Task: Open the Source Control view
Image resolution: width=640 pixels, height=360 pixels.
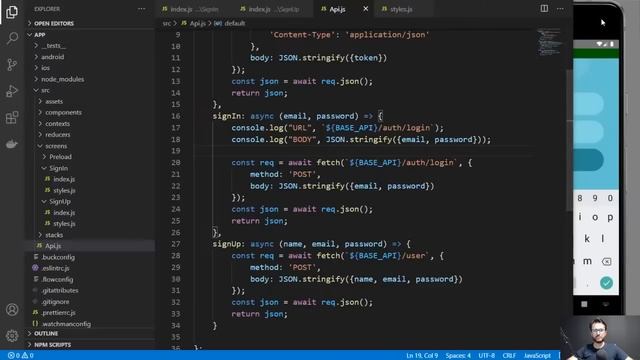Action: pos(12,64)
